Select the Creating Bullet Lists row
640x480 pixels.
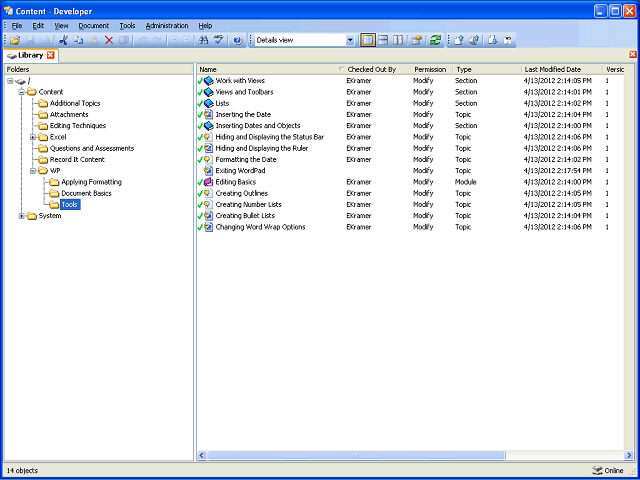click(x=410, y=216)
